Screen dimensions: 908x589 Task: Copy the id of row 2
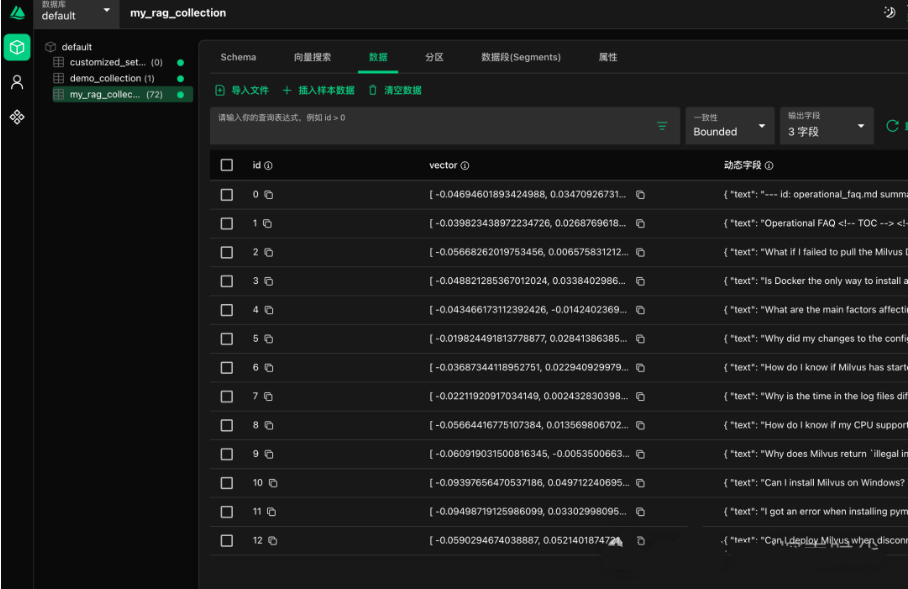click(x=269, y=253)
